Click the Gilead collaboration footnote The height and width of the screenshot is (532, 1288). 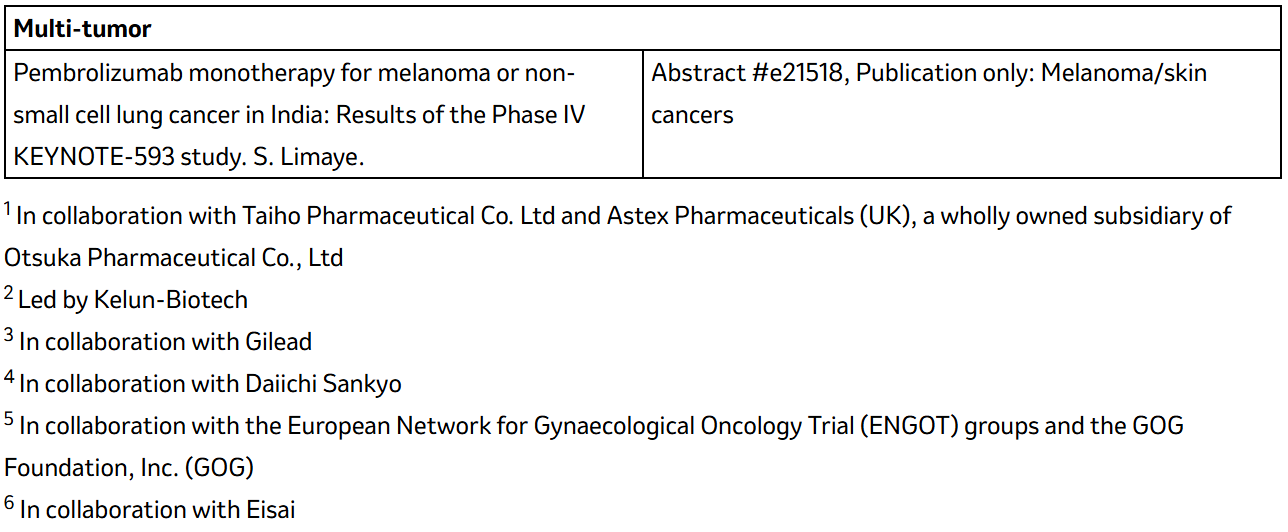point(158,342)
